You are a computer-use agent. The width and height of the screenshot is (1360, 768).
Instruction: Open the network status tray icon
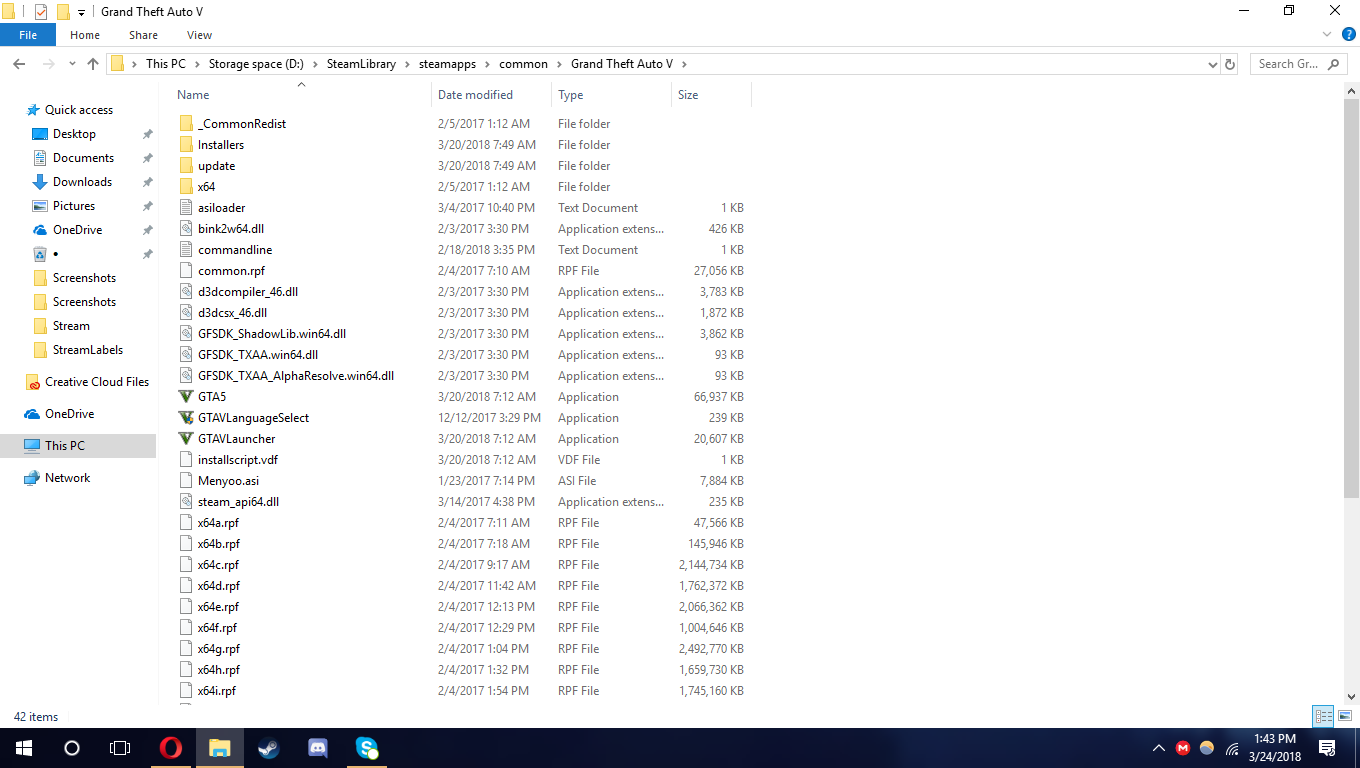tap(1232, 748)
